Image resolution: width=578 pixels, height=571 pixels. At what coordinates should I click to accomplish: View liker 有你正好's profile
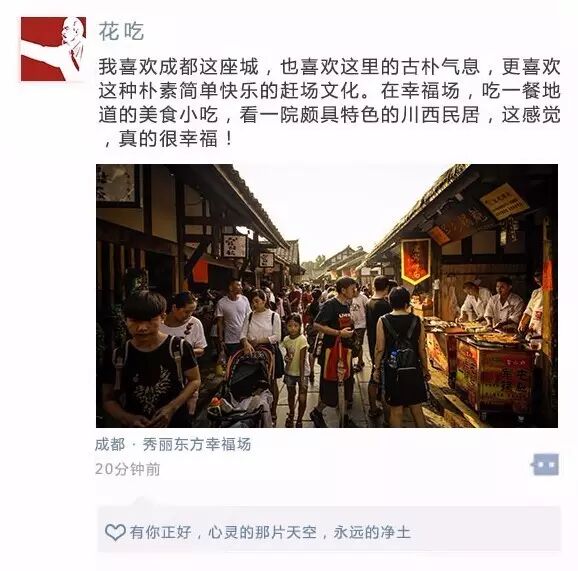pyautogui.click(x=160, y=532)
